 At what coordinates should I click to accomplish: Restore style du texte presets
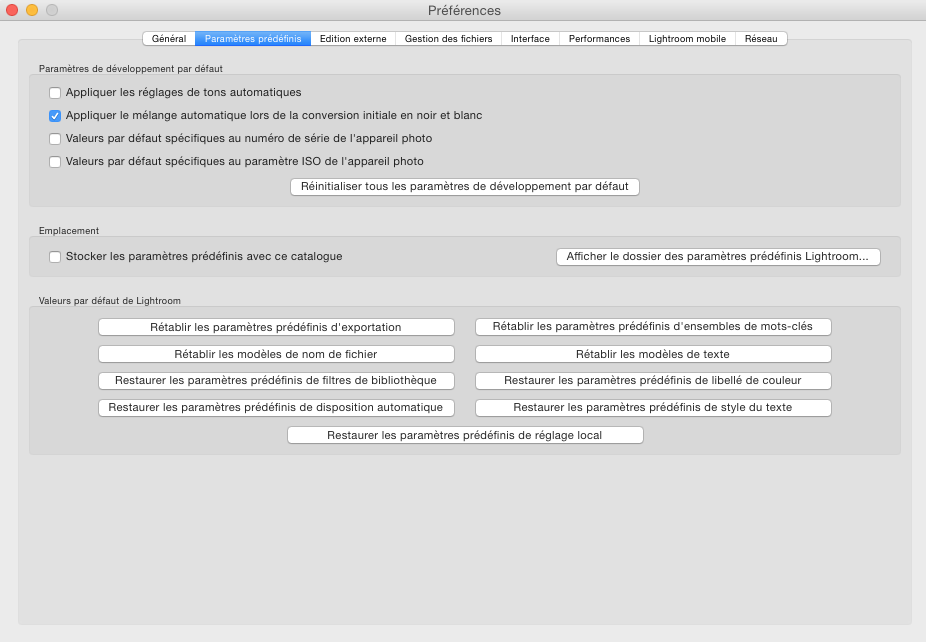[653, 408]
